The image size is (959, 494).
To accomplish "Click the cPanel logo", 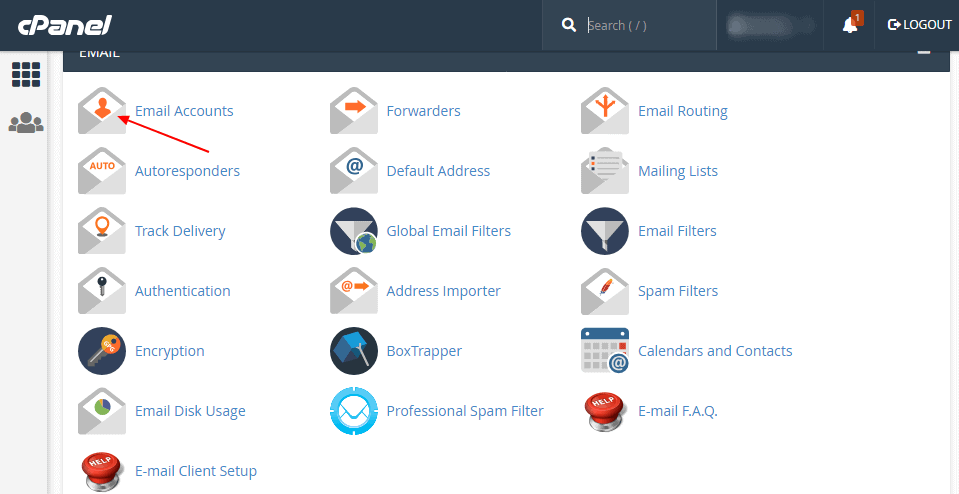I will click(64, 25).
